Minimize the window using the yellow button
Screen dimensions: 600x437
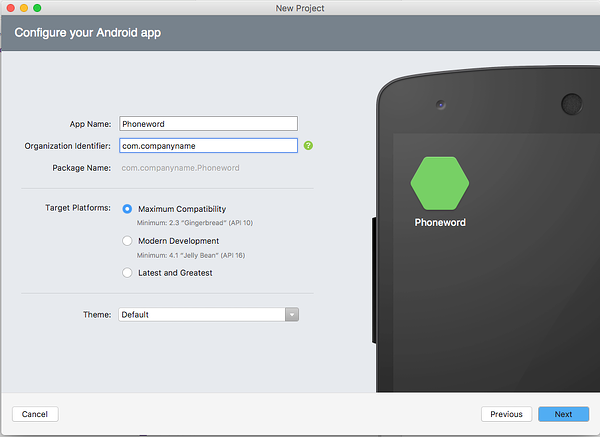tap(23, 8)
